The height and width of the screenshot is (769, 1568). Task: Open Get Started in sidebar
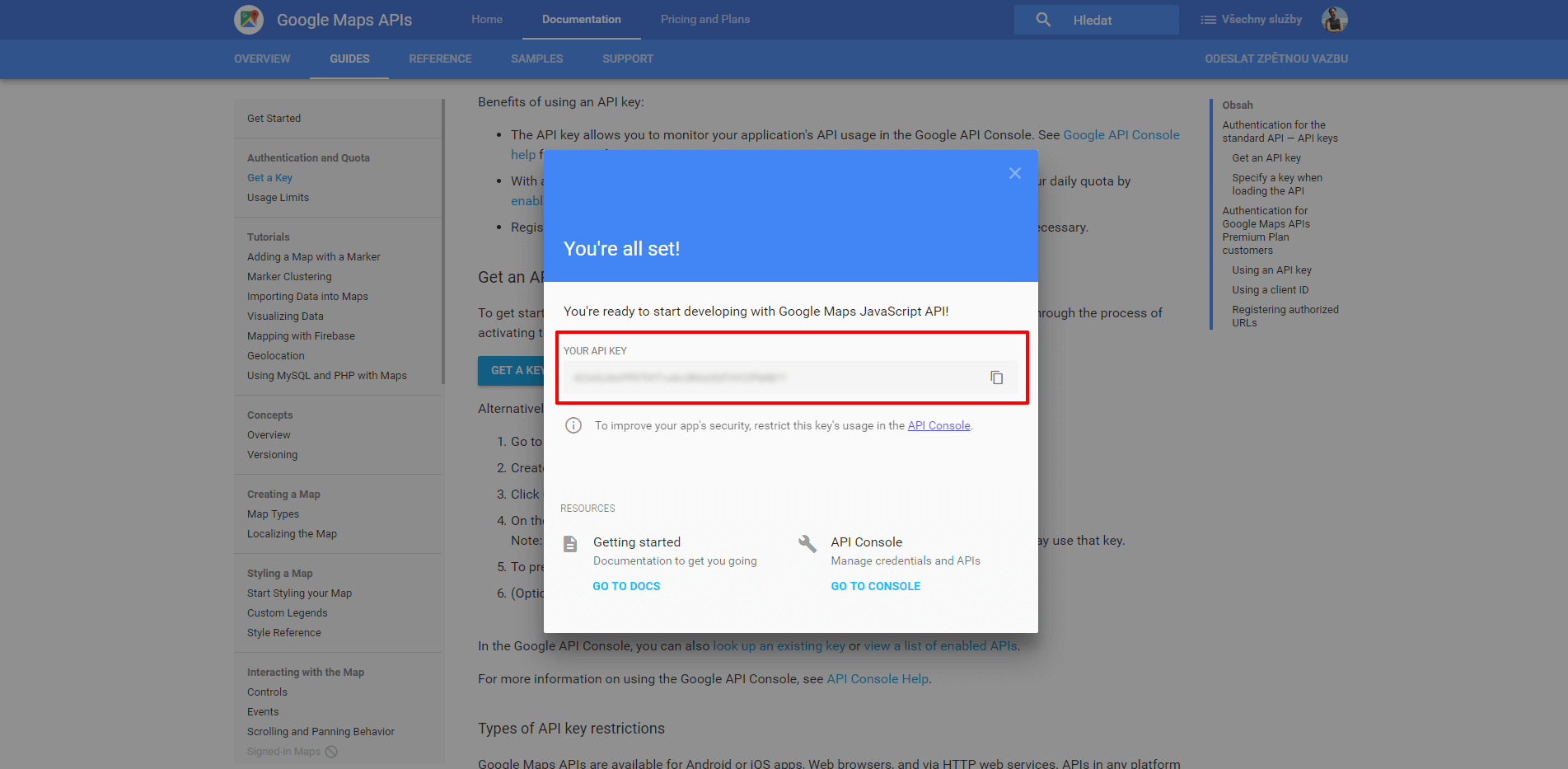(274, 119)
